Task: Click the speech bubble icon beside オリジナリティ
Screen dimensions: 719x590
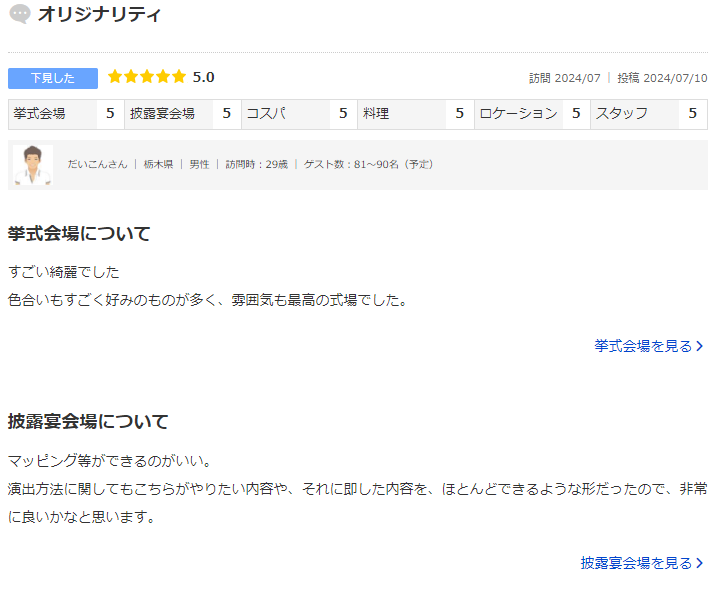Action: click(19, 15)
